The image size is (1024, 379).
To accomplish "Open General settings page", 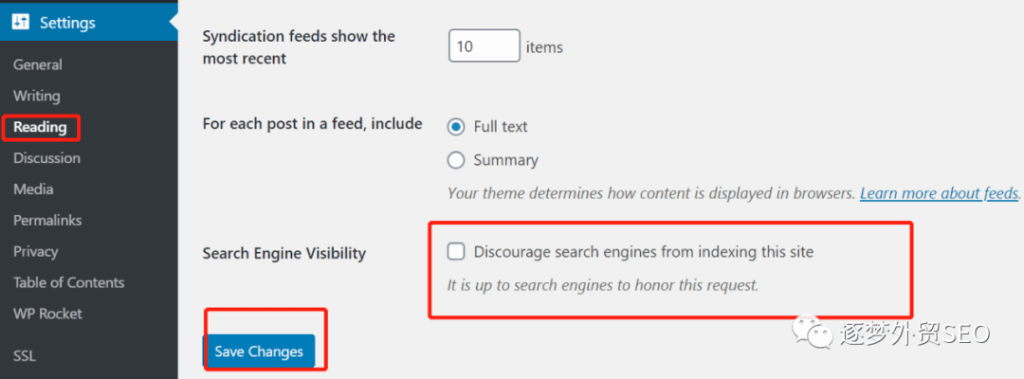I will point(38,65).
